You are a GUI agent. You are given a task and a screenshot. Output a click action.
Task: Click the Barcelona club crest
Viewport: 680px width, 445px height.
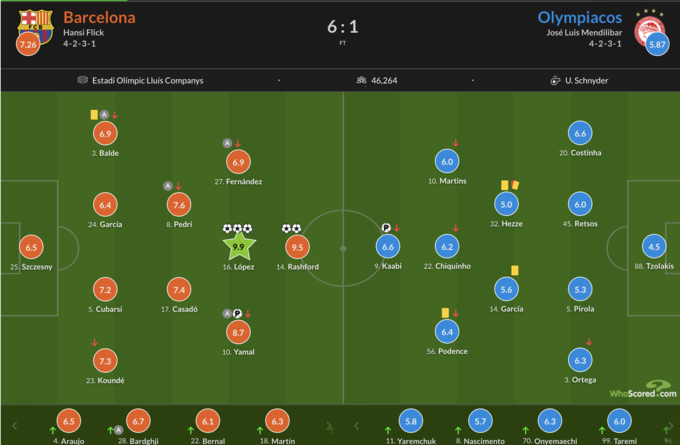34,23
